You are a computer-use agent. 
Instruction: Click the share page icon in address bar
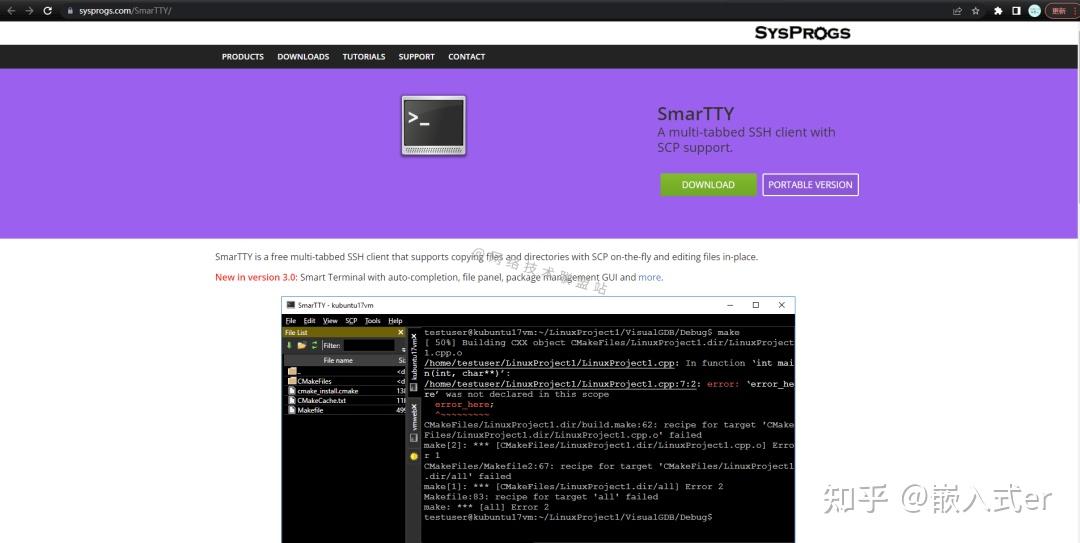pyautogui.click(x=957, y=11)
